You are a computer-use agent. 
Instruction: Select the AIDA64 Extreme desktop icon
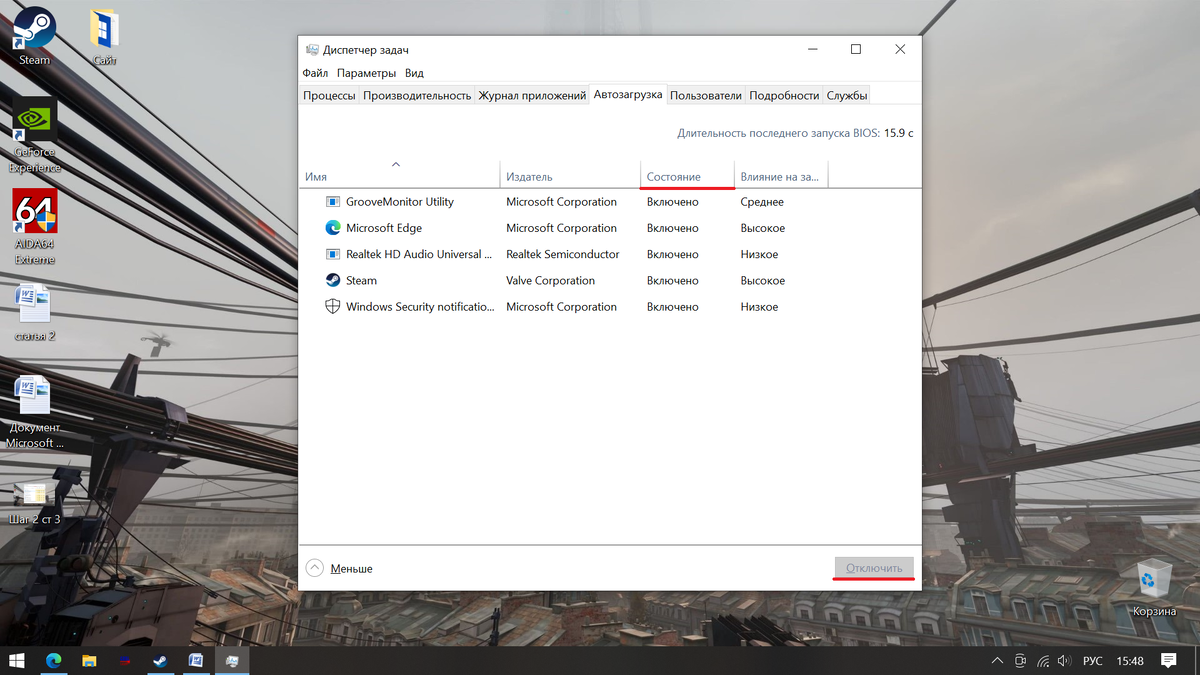[34, 227]
